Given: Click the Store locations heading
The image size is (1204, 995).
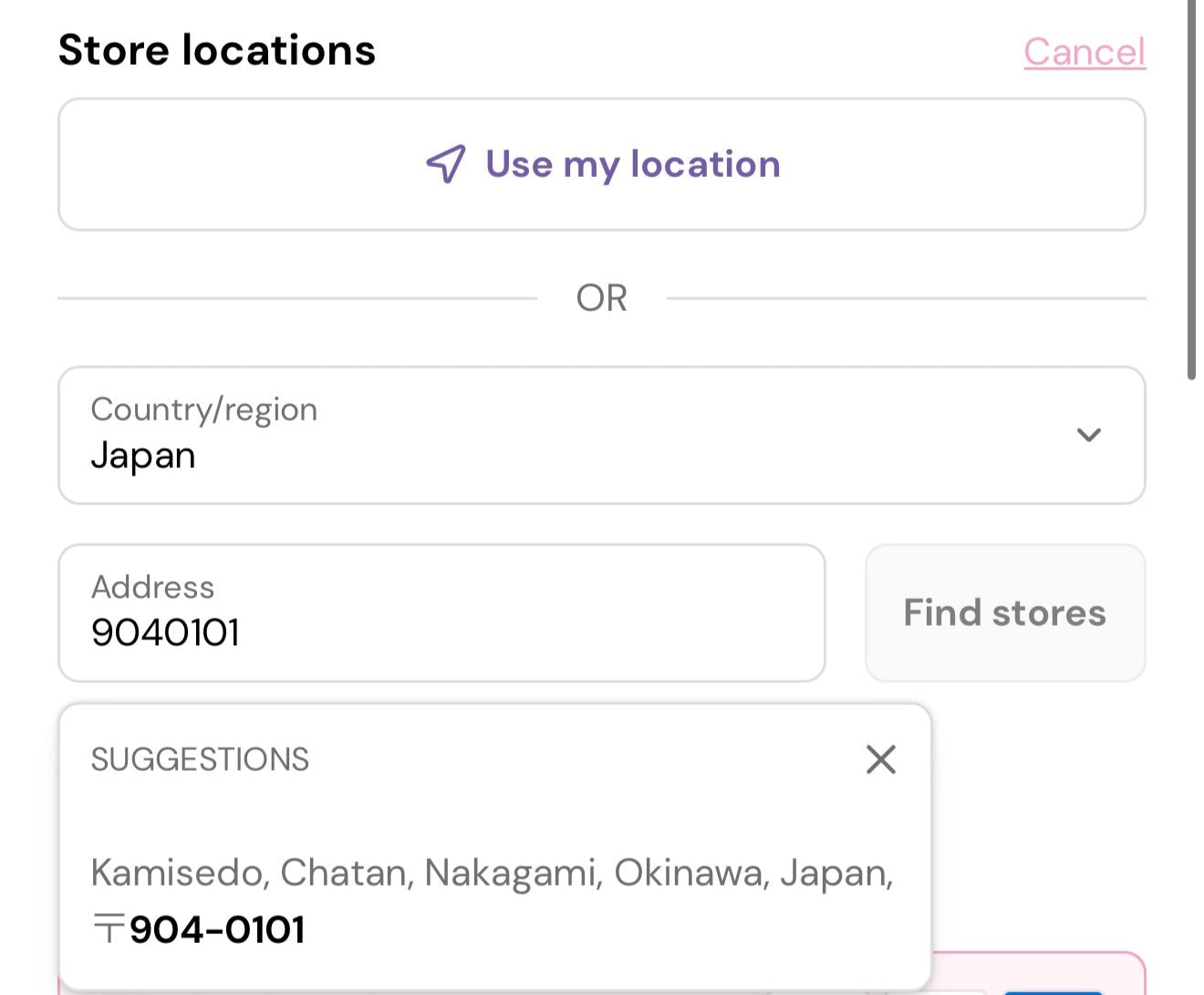Looking at the screenshot, I should pyautogui.click(x=217, y=50).
